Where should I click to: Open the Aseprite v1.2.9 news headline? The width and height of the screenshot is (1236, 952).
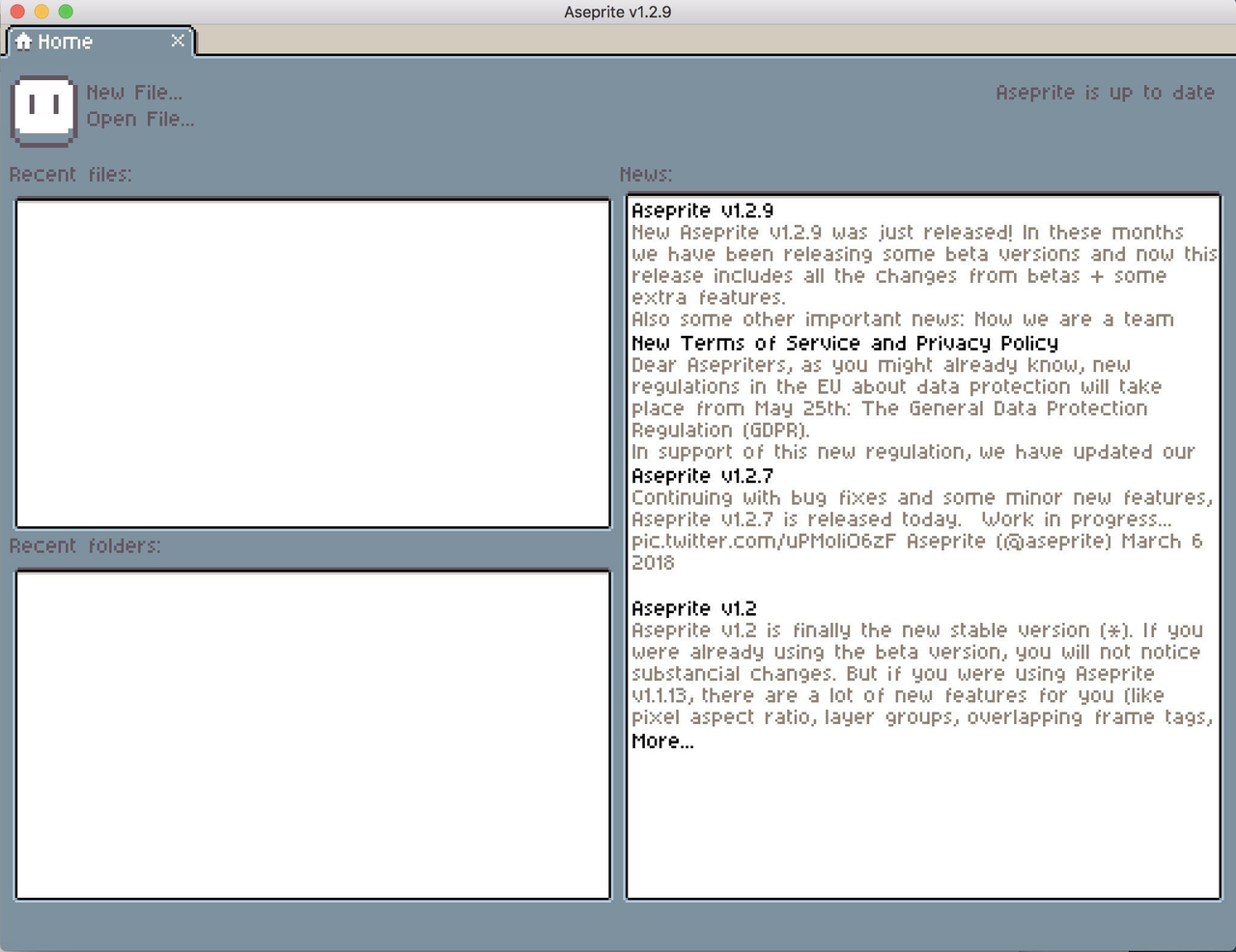coord(702,210)
